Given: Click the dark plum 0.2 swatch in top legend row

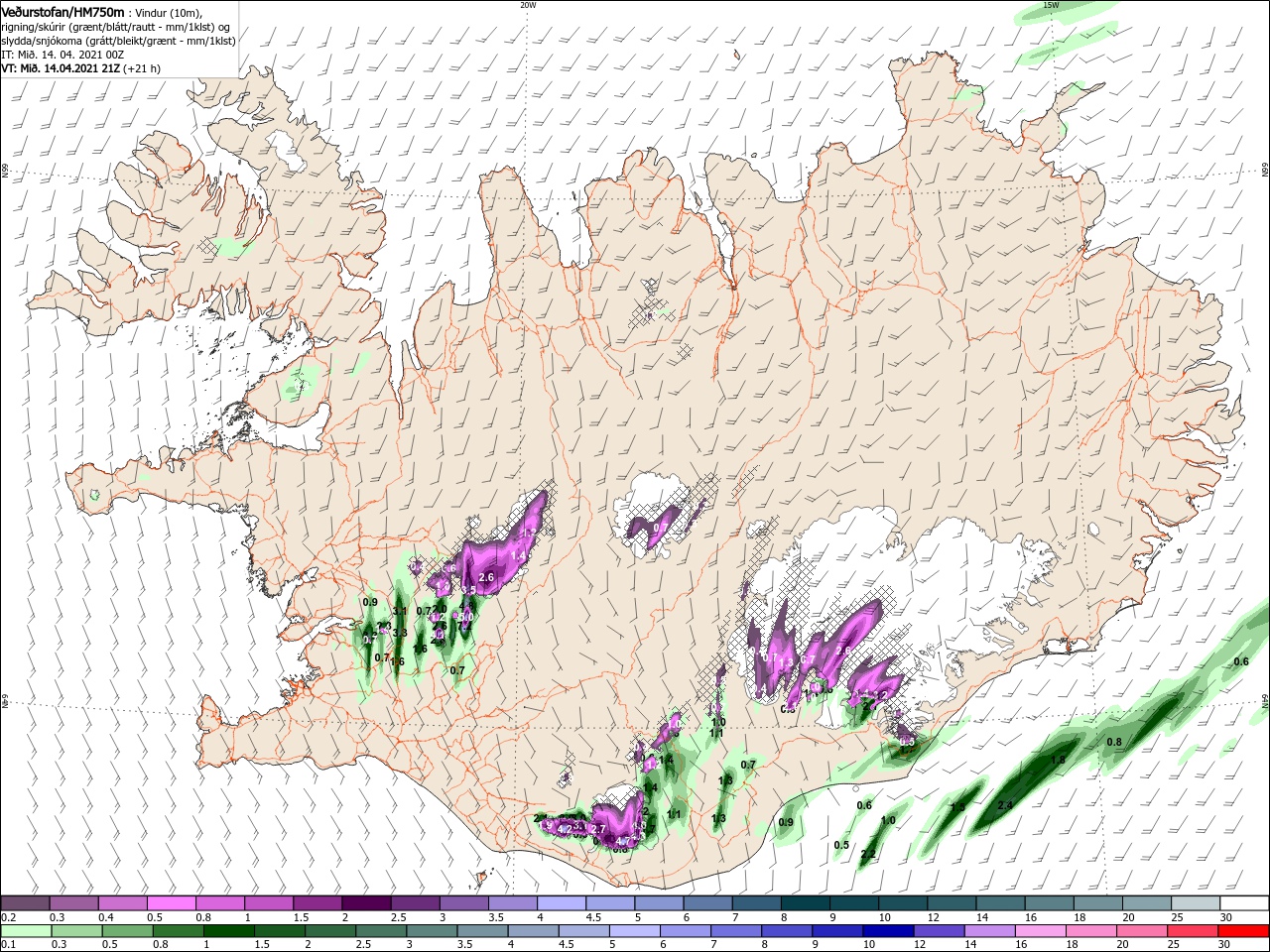Looking at the screenshot, I should tap(25, 903).
